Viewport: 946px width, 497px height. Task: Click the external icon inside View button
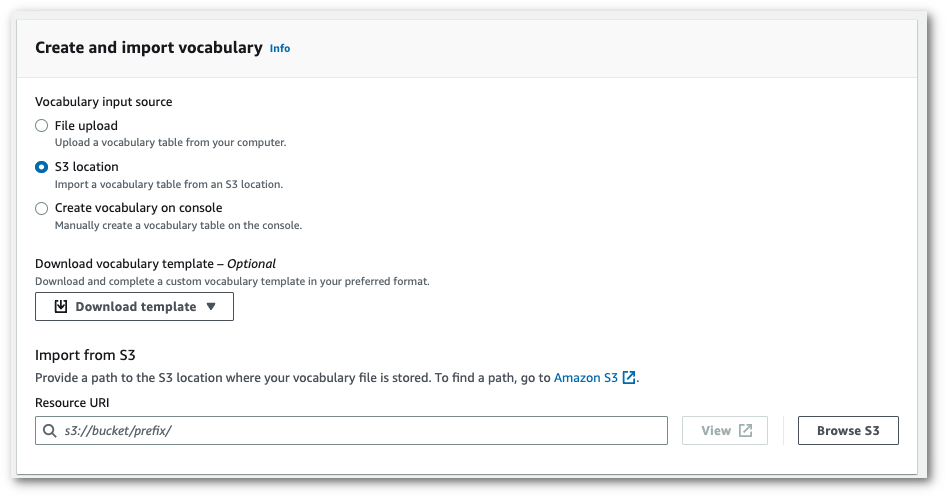tap(746, 431)
